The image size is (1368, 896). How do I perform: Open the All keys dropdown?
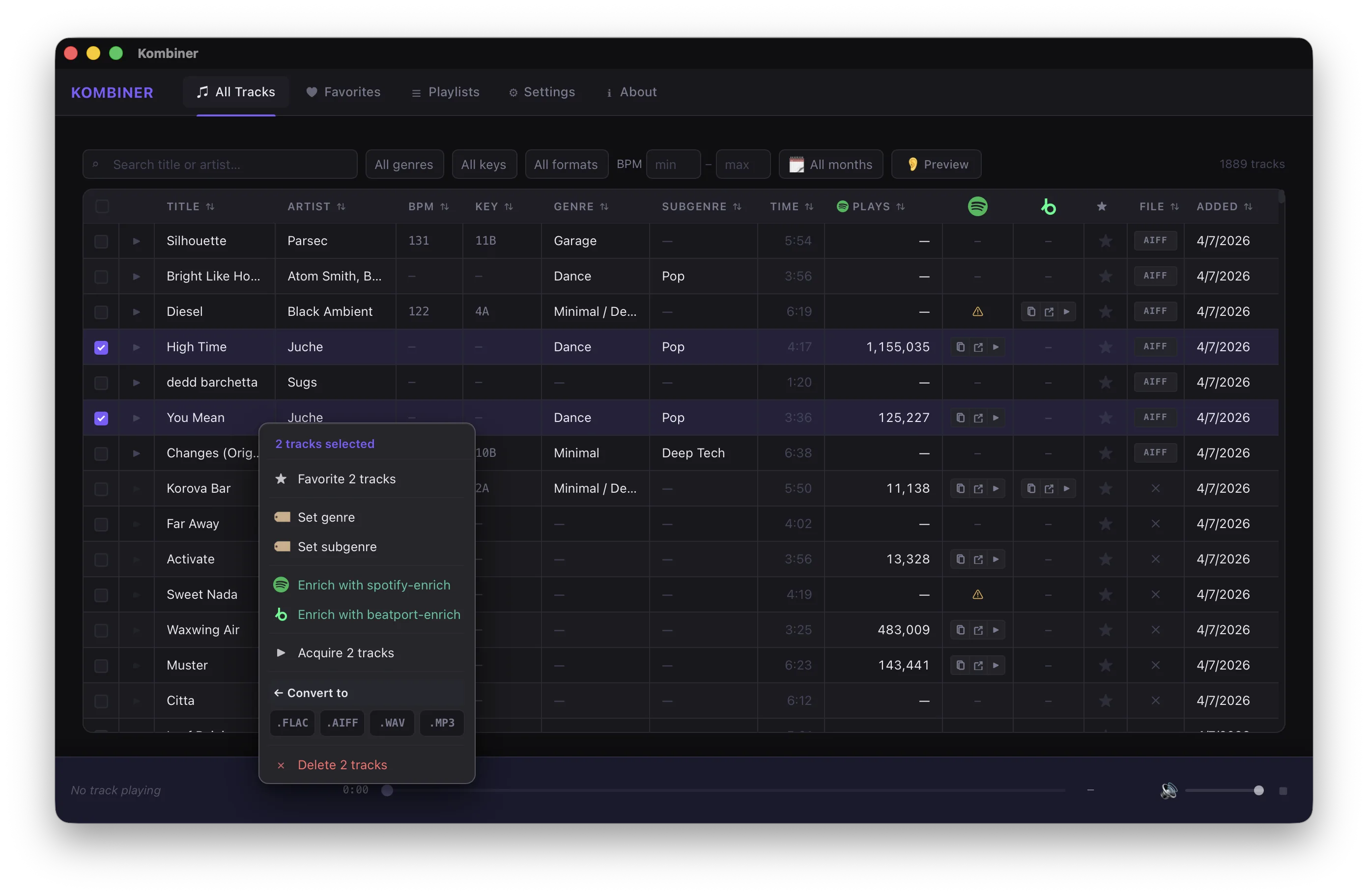pos(484,165)
